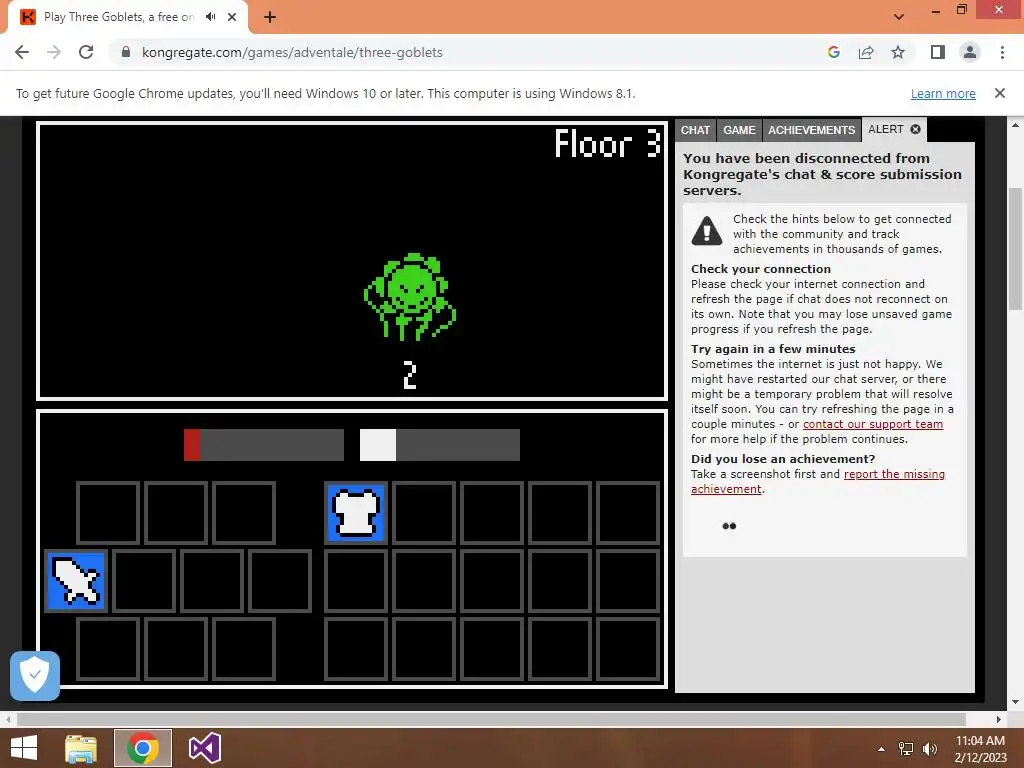
Task: Switch to the CHAT tab
Action: point(695,130)
